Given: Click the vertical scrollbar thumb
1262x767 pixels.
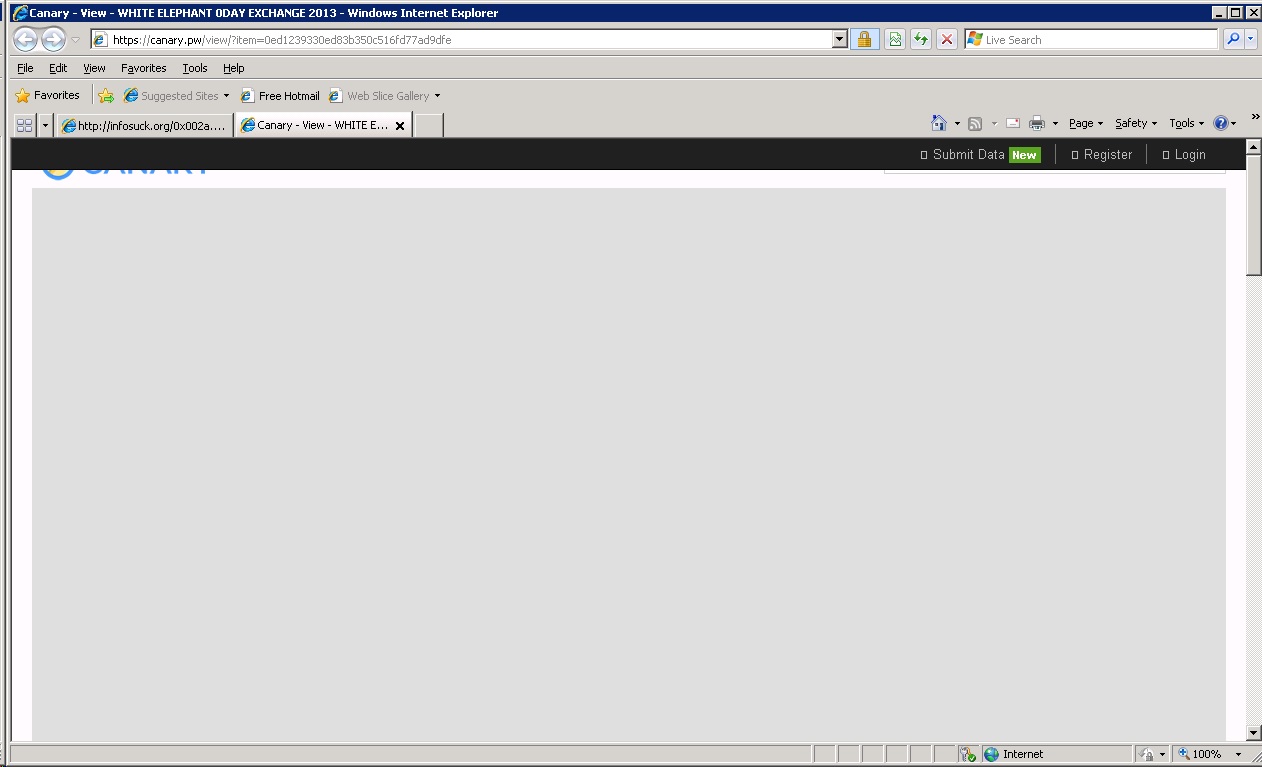Looking at the screenshot, I should point(1254,215).
